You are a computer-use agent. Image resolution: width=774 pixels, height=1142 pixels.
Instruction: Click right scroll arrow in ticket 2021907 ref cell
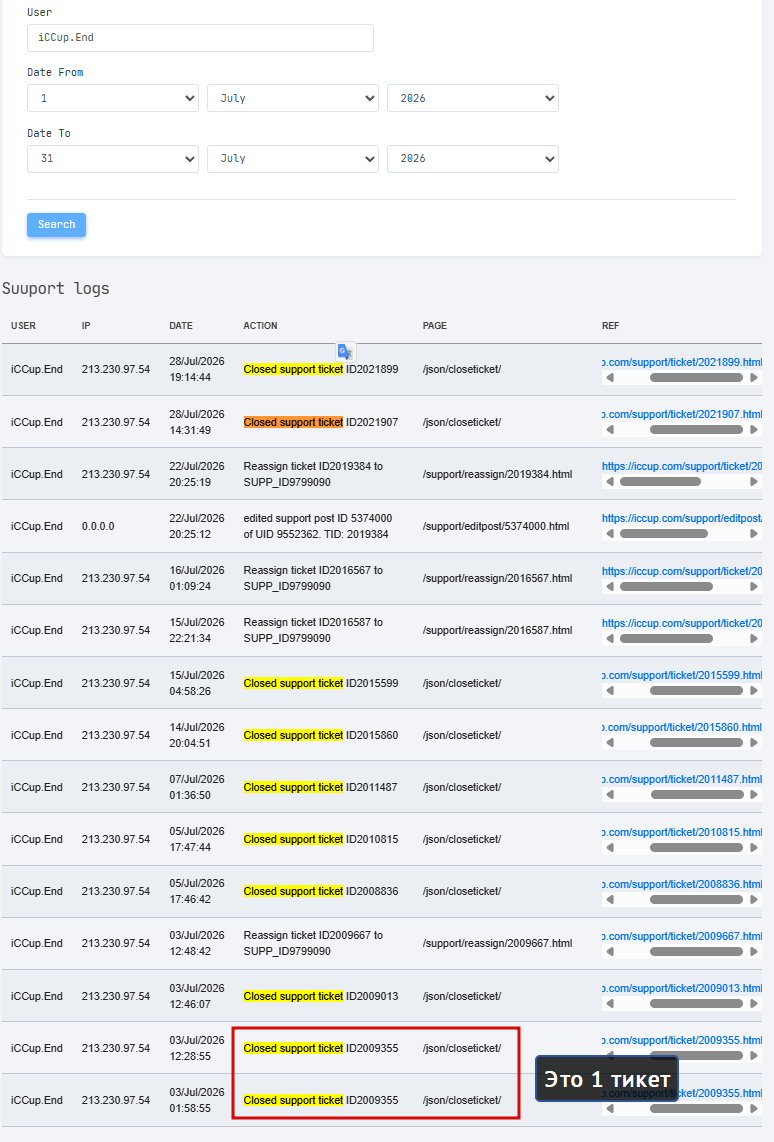coord(754,430)
